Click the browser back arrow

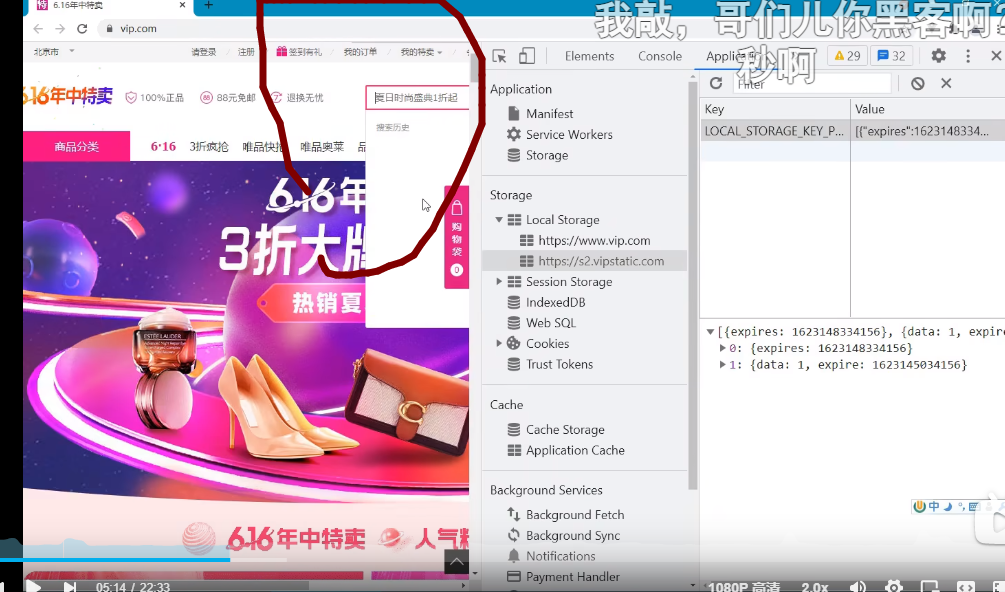coord(38,29)
